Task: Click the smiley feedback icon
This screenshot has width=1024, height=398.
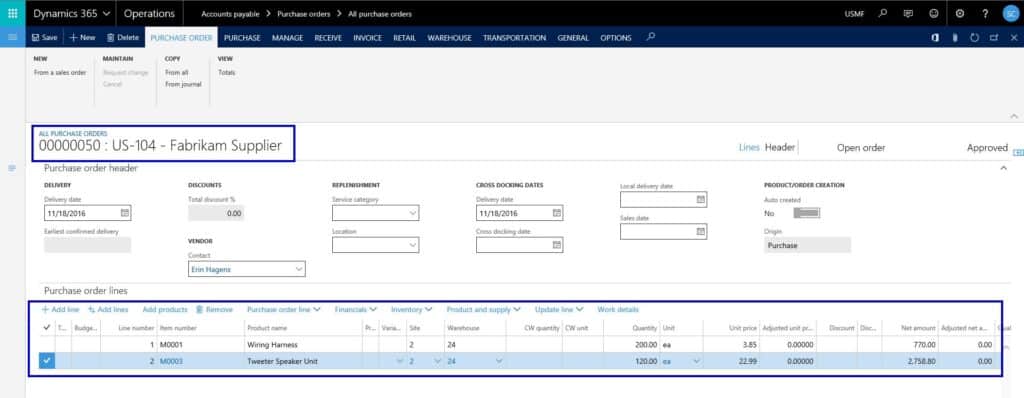Action: (x=934, y=13)
